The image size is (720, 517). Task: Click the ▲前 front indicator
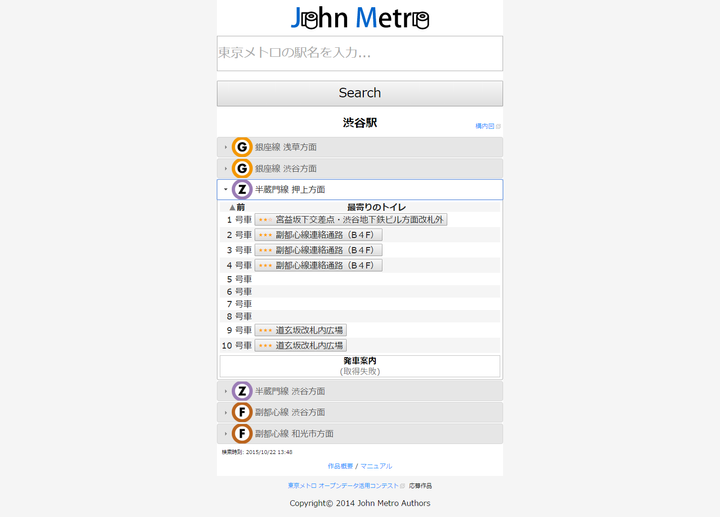tap(237, 207)
